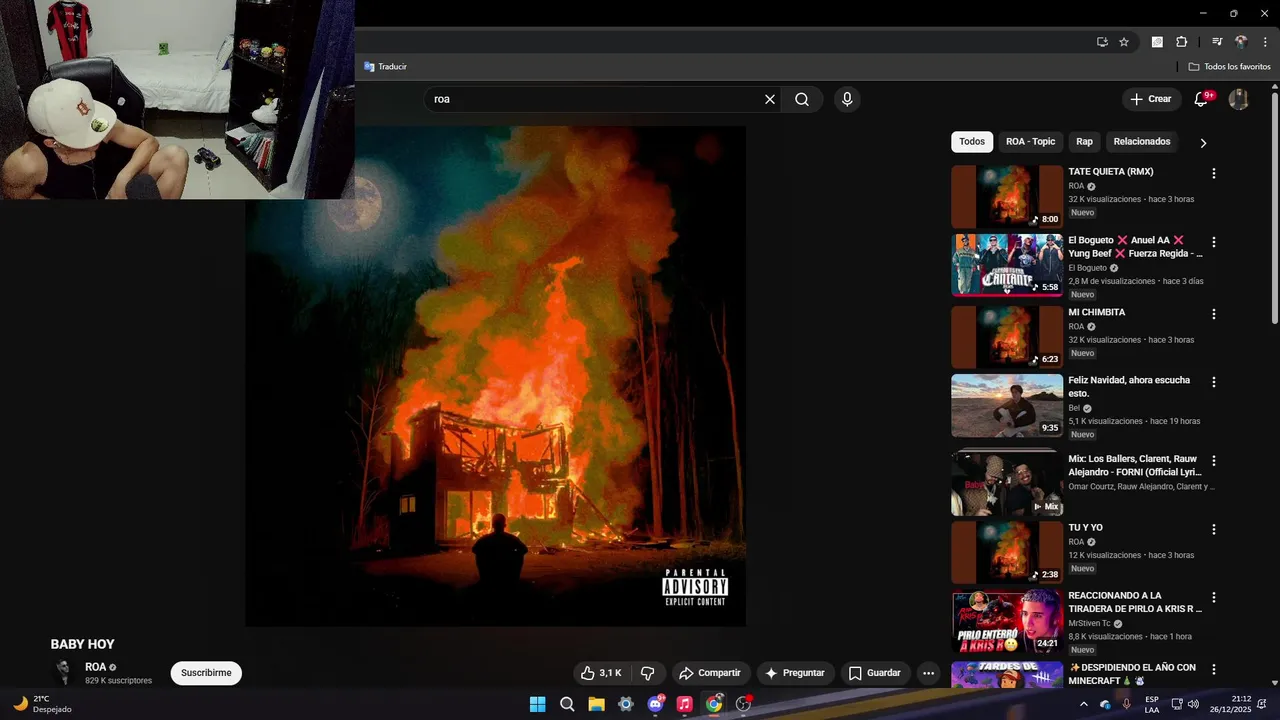1280x720 pixels.
Task: Select the Relacionados filter chip
Action: point(1142,142)
